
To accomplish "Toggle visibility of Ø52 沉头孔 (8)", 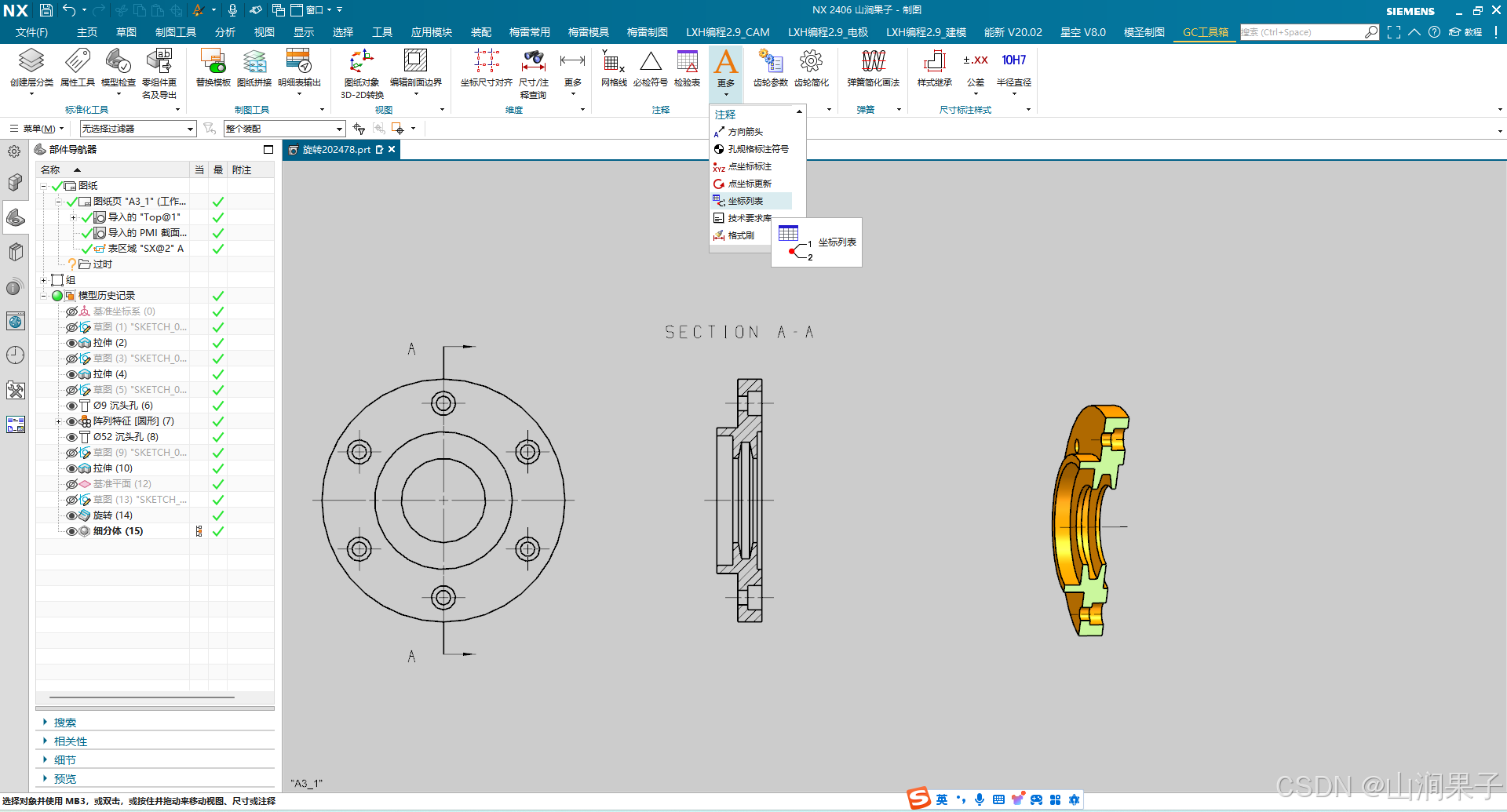I will click(x=71, y=437).
